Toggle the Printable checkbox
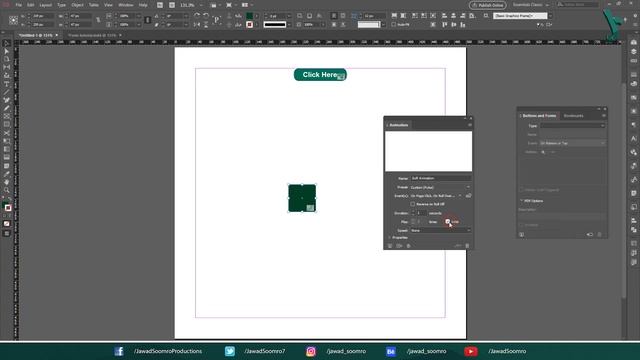Screen dimensions: 640x360 [521, 225]
